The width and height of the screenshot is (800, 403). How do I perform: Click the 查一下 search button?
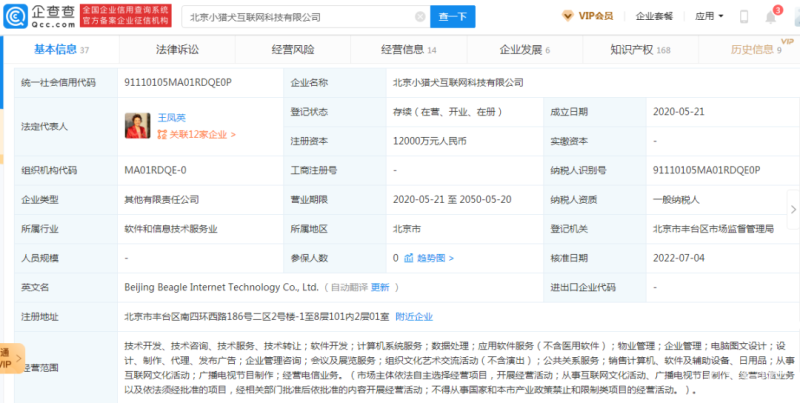click(453, 17)
